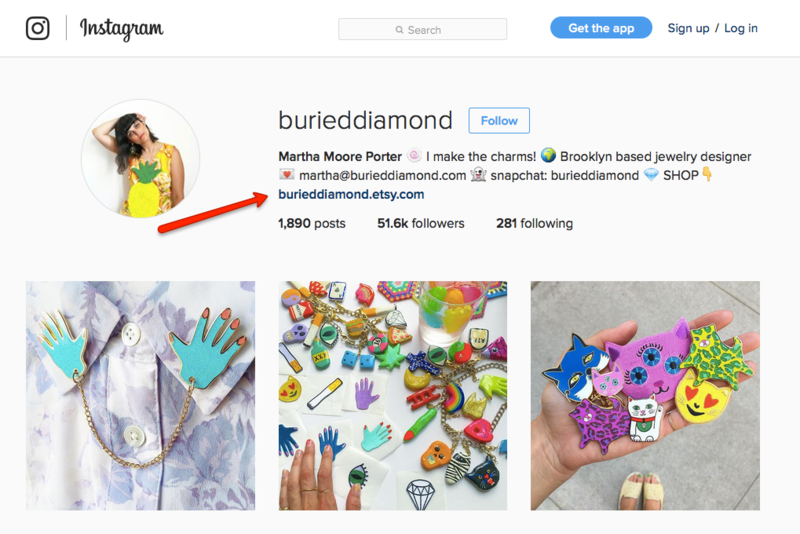800x534 pixels.
Task: Follow the burieddiamond account
Action: click(x=499, y=120)
